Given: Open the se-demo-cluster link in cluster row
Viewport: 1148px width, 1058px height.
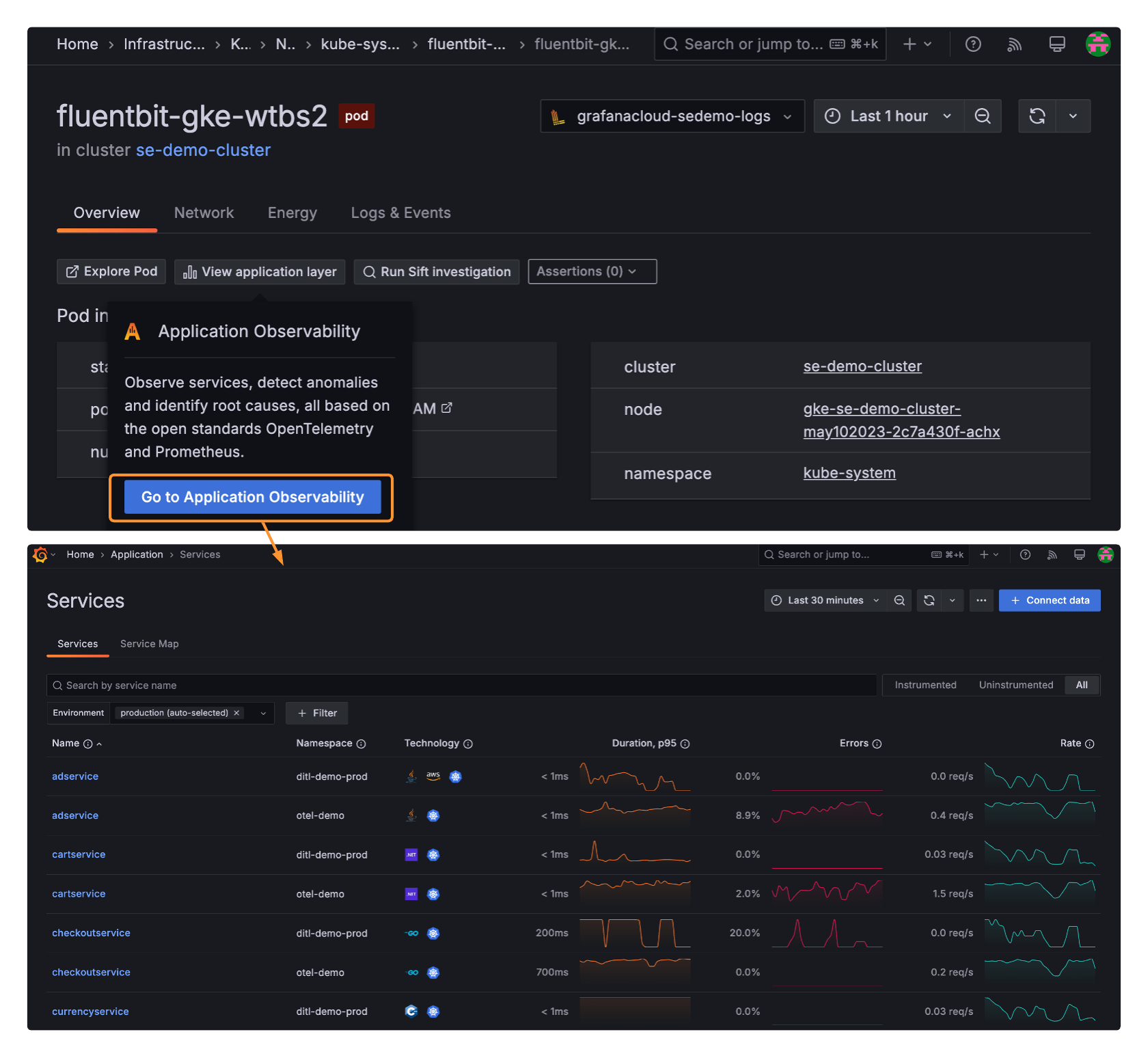Looking at the screenshot, I should pos(862,367).
